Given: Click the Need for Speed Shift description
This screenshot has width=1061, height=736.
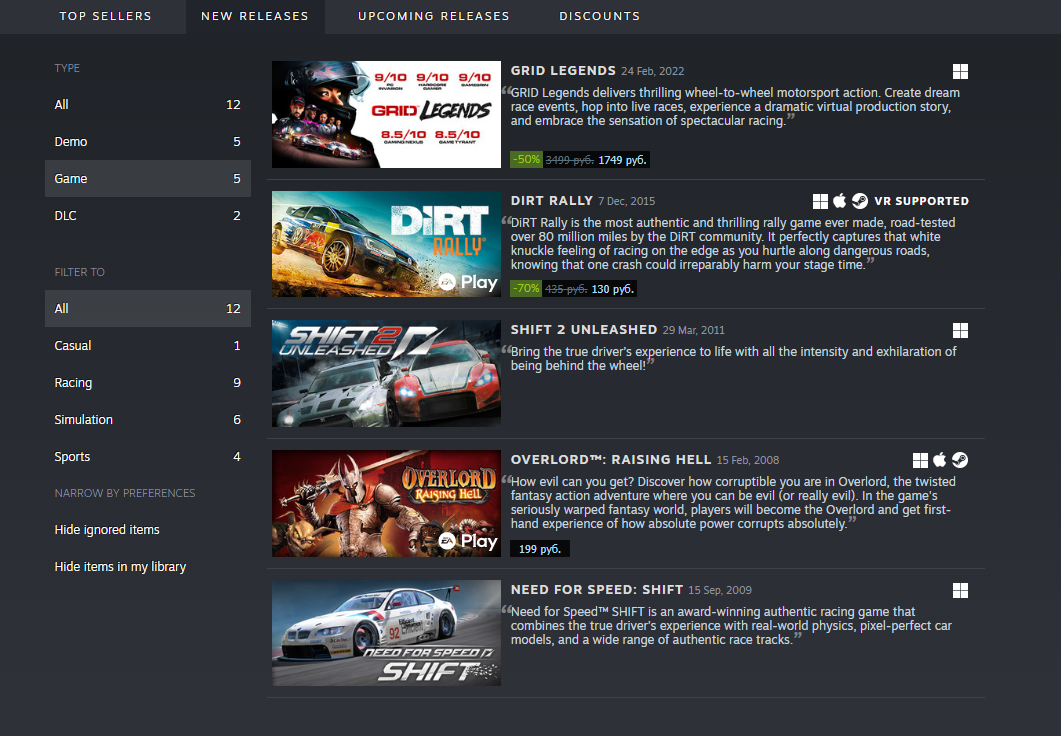Looking at the screenshot, I should tap(731, 626).
